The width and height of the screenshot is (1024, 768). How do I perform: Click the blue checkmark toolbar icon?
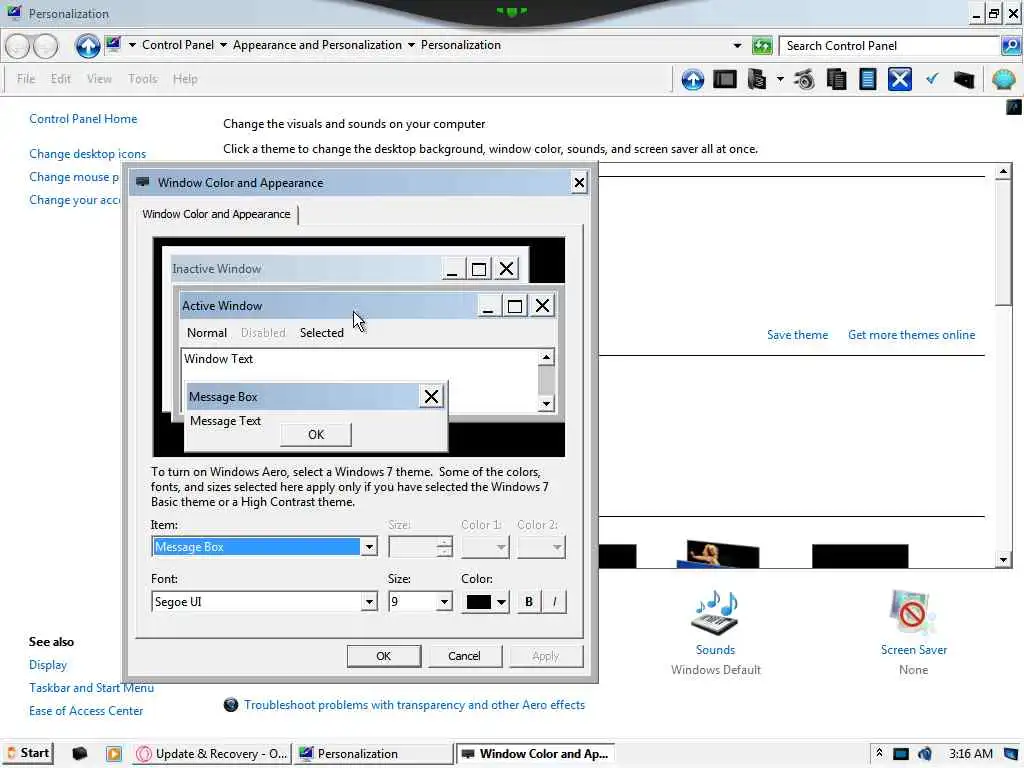point(932,79)
